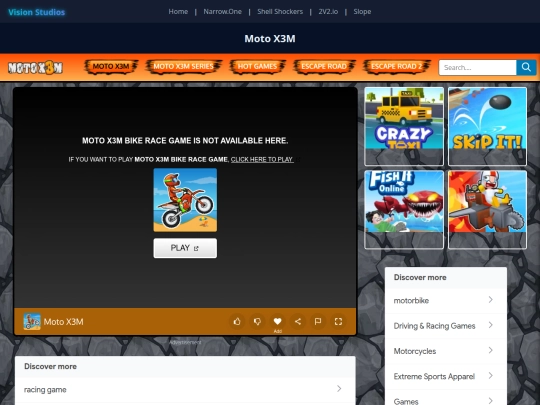The image size is (540, 405).
Task: Enter fullscreen mode via expand icon
Action: pyautogui.click(x=338, y=322)
